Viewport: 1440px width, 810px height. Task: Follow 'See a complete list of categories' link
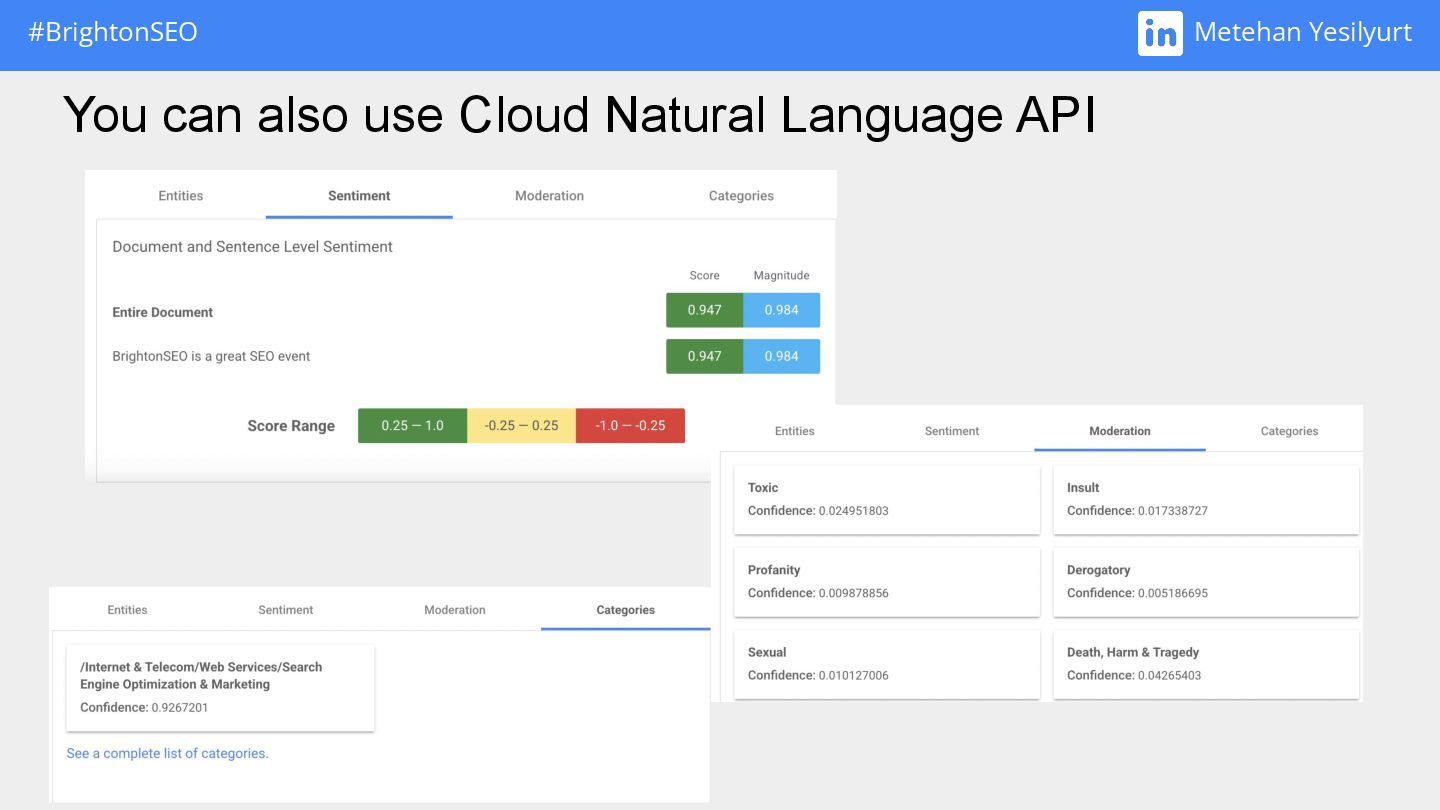(167, 753)
